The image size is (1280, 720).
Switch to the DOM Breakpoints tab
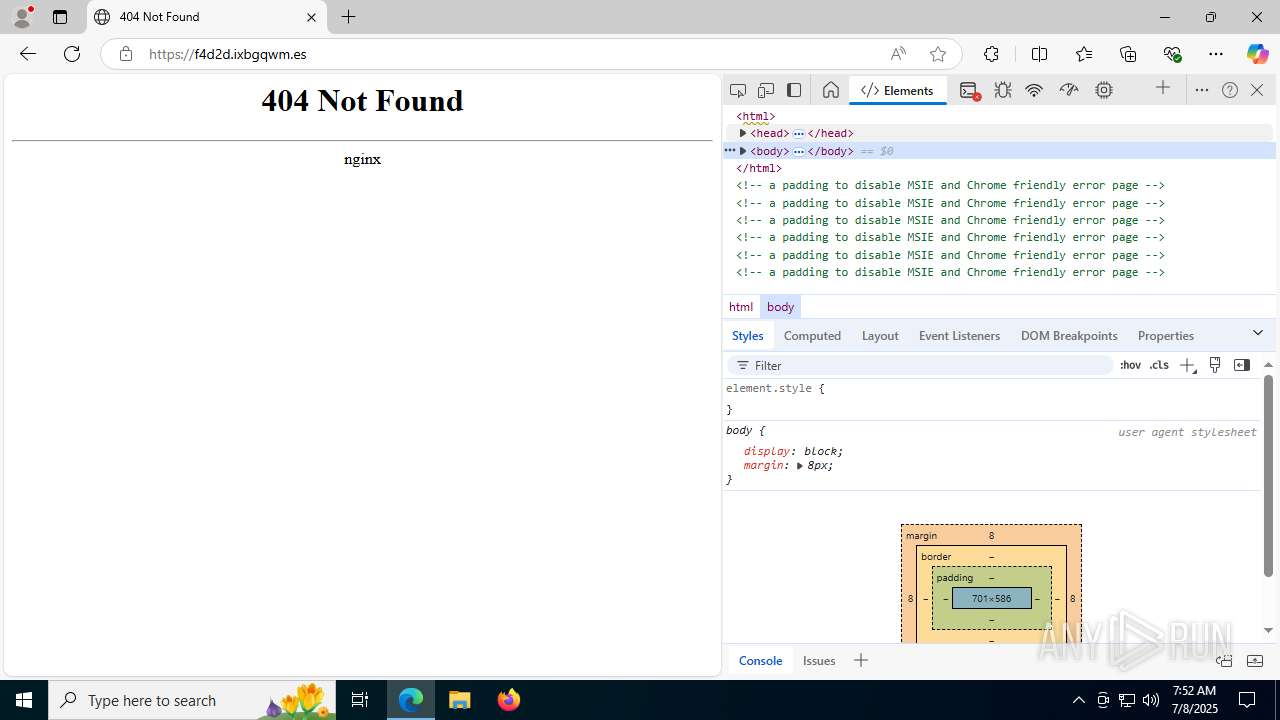tap(1069, 336)
